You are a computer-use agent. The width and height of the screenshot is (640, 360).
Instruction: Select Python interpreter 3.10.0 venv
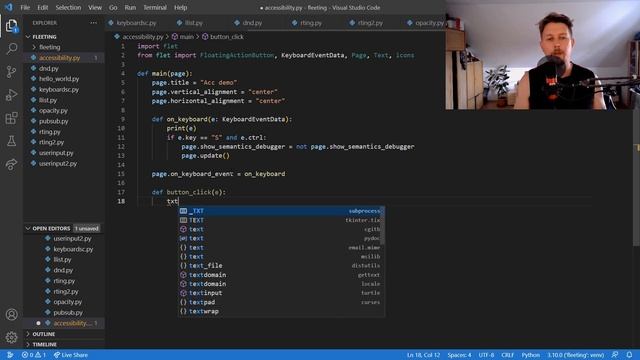(x=576, y=355)
